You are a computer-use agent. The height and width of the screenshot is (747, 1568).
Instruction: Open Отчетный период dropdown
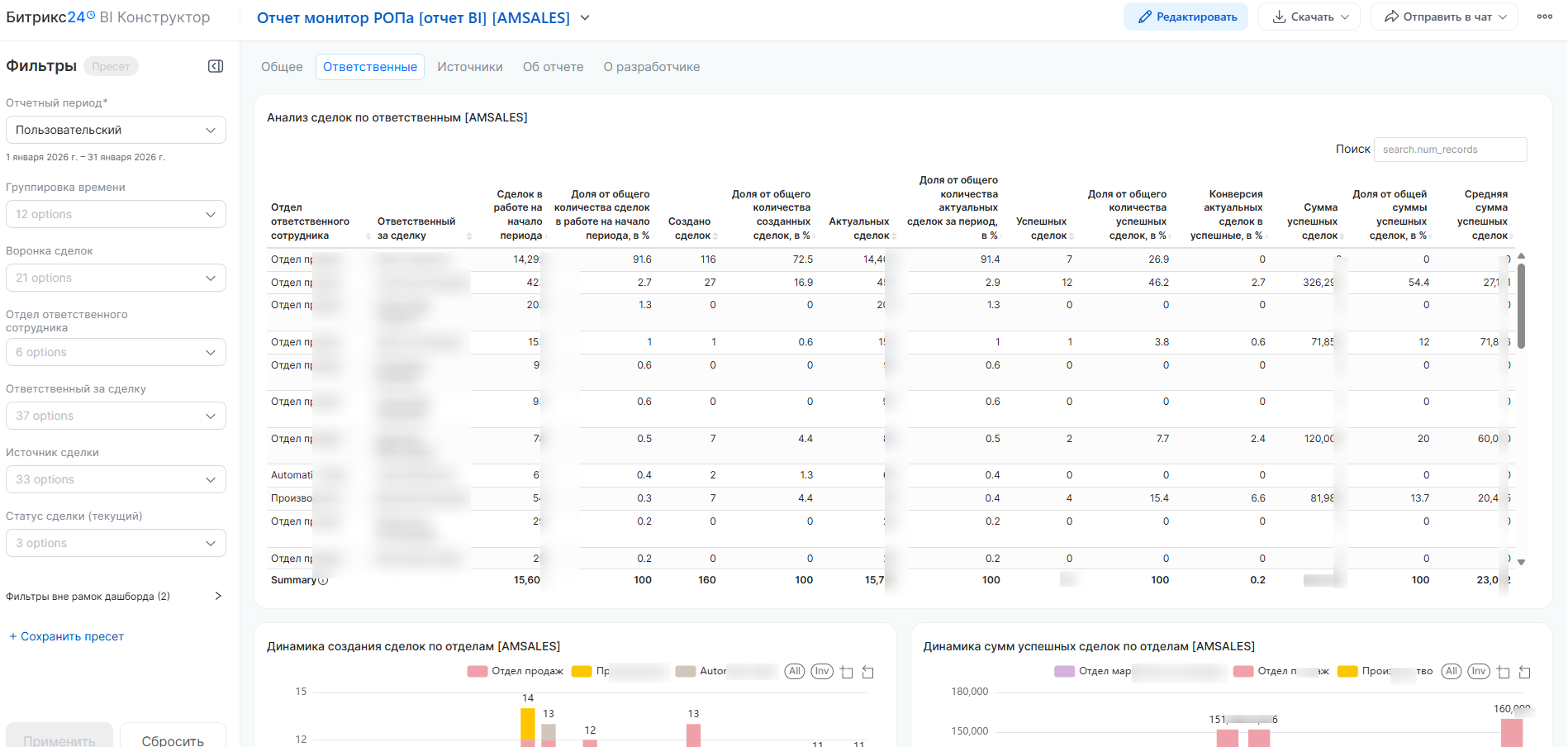[x=116, y=130]
